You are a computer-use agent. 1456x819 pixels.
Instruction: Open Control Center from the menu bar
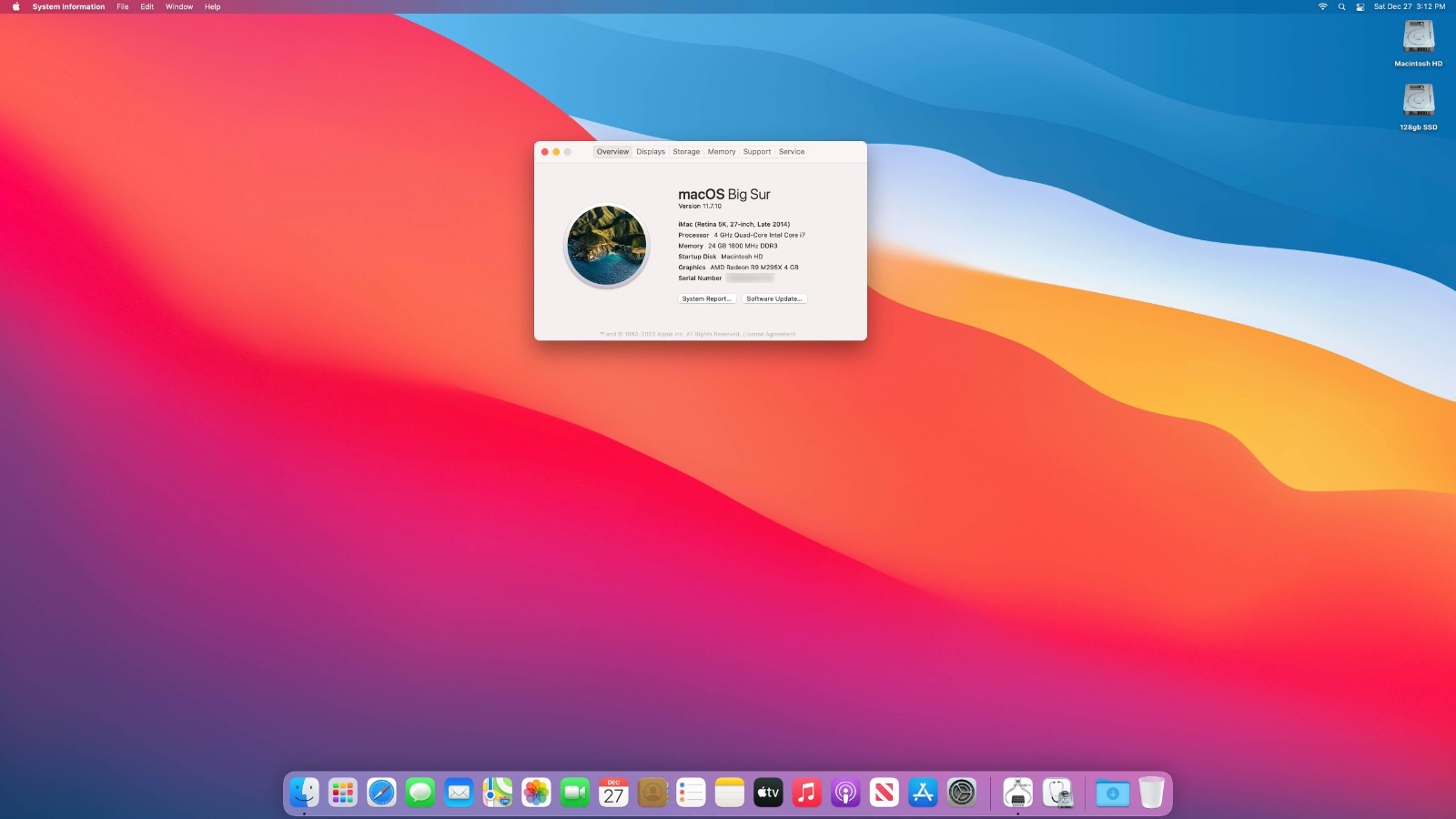pos(1360,6)
